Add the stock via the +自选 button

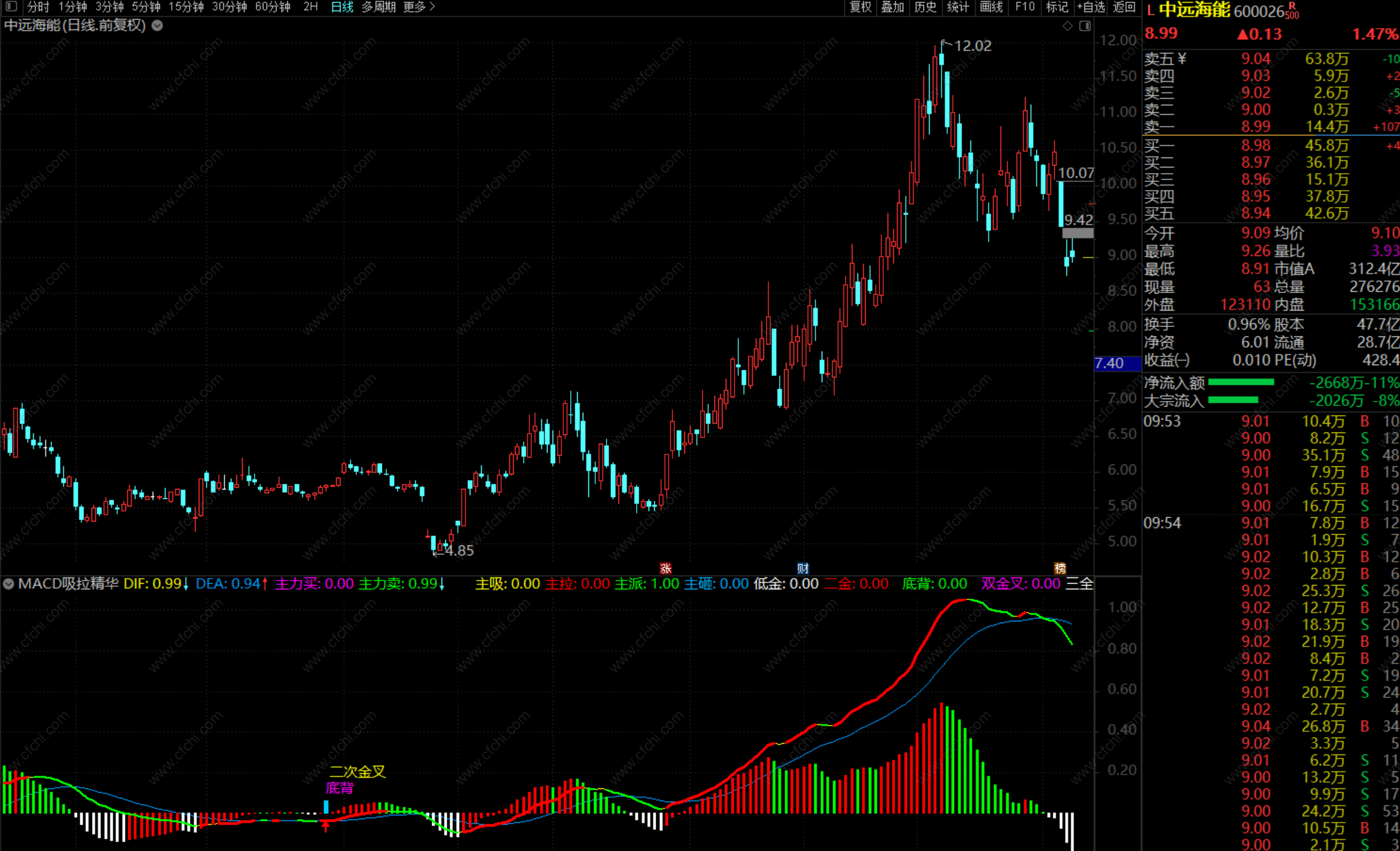pos(1090,7)
